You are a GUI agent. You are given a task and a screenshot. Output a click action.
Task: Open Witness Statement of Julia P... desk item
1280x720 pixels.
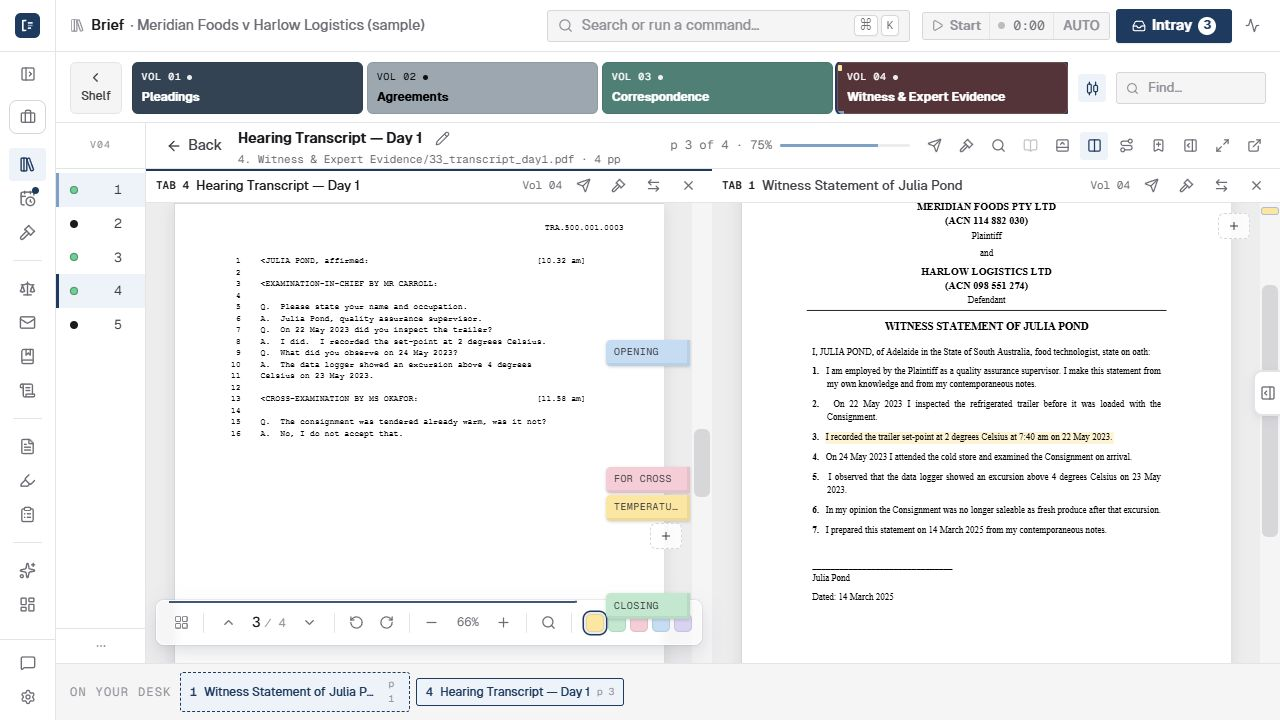295,692
